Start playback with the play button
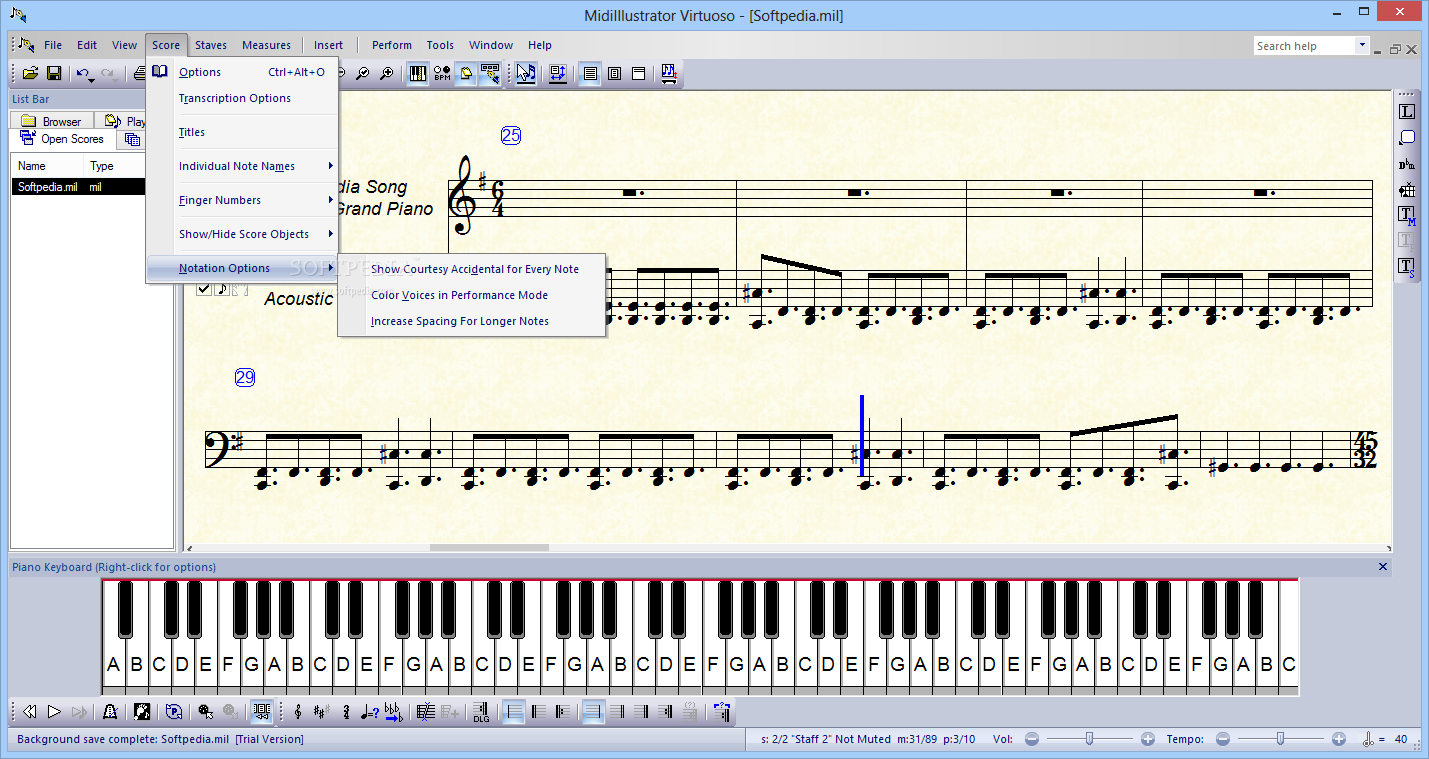This screenshot has height=759, width=1429. click(x=54, y=712)
